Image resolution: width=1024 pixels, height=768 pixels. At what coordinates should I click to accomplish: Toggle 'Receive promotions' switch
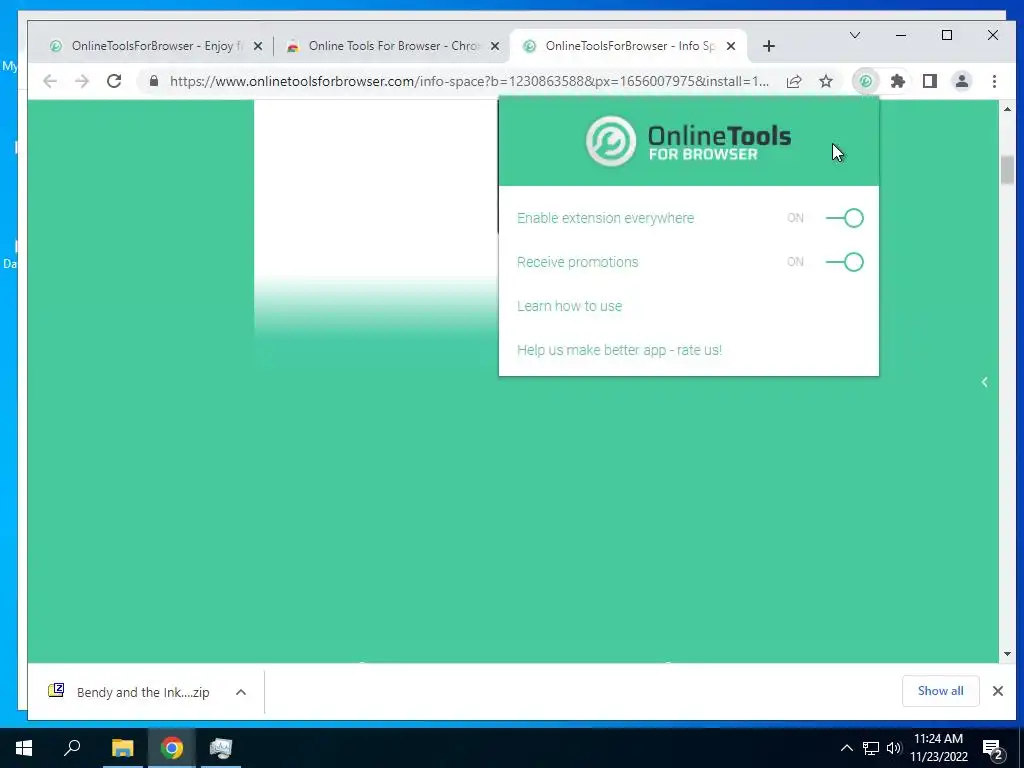click(844, 262)
